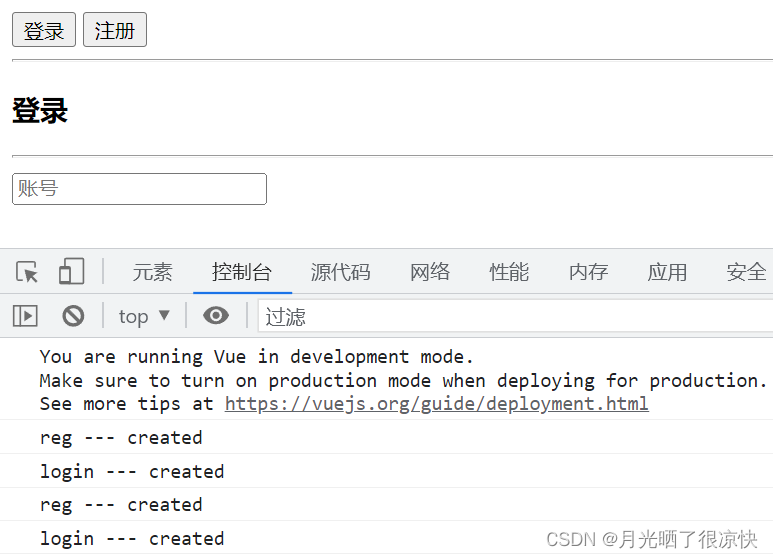Switch to the 控制台 tab
The height and width of the screenshot is (558, 773).
242,272
